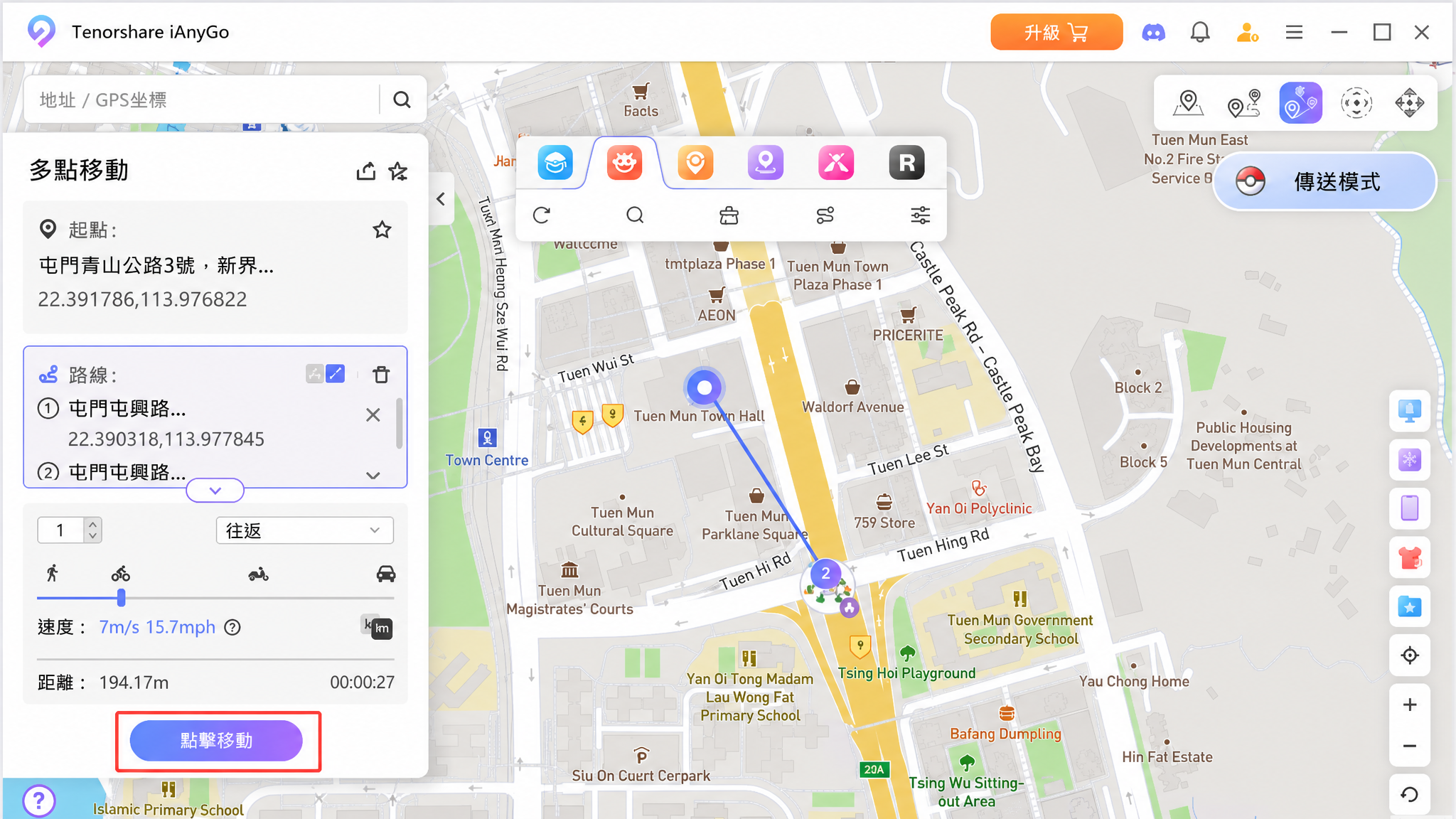The width and height of the screenshot is (1456, 819).
Task: Select multi-spot movement mode icon
Action: click(1300, 103)
